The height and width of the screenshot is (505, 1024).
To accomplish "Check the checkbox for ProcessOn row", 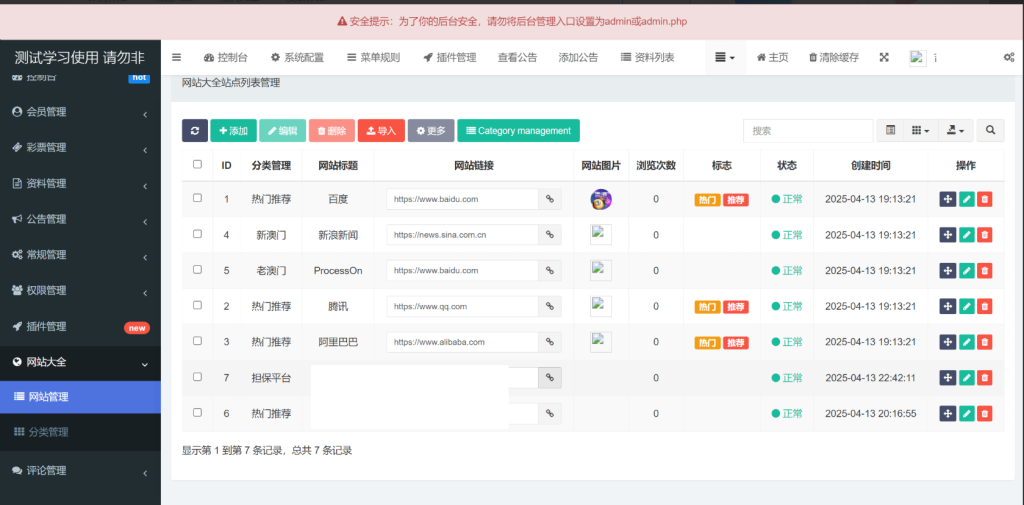I will (x=197, y=269).
